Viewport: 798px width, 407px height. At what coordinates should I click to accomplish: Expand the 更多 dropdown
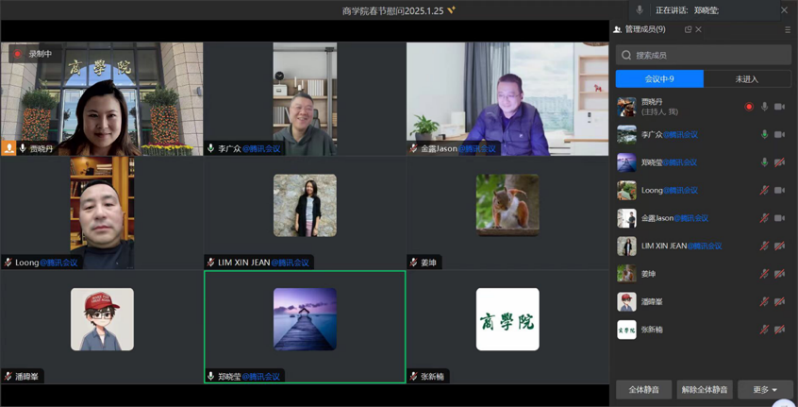pos(766,389)
